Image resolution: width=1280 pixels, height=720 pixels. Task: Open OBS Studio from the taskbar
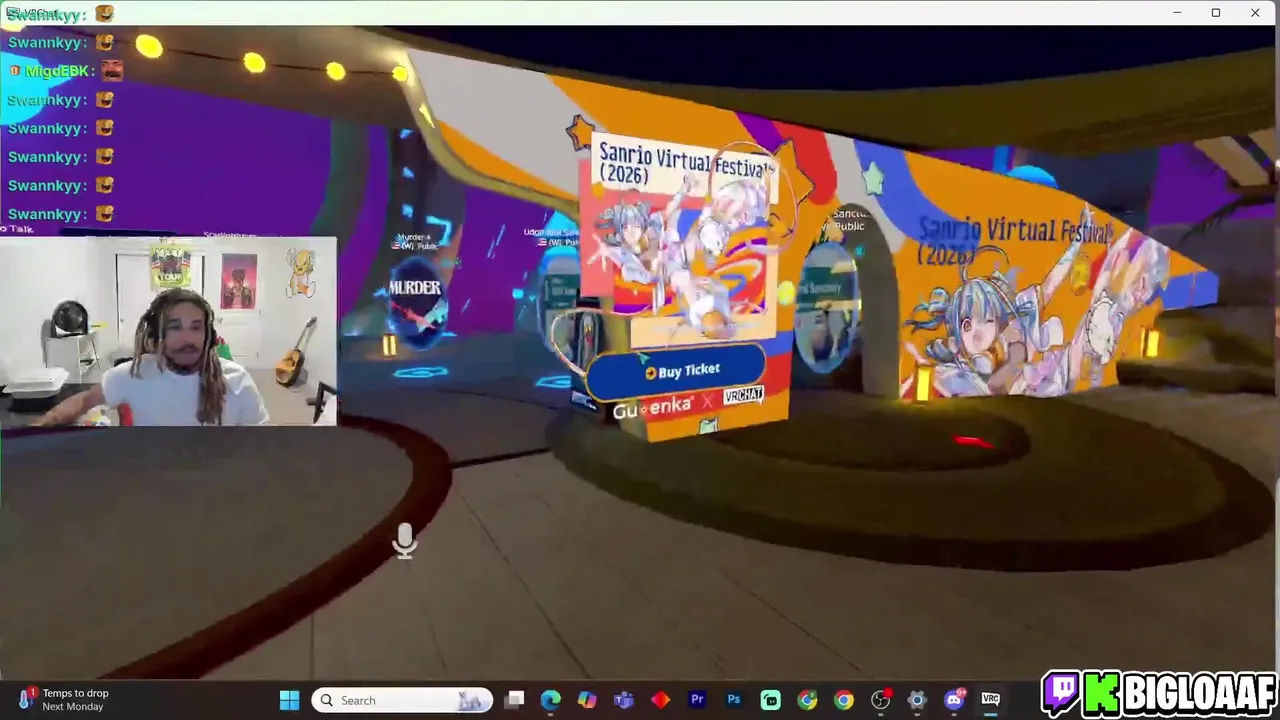coord(880,700)
